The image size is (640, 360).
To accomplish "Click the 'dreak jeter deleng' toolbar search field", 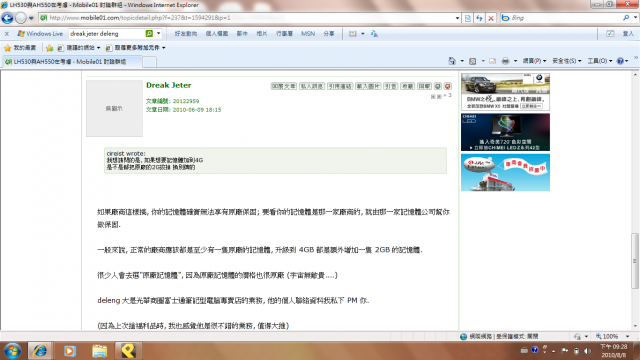I will tap(107, 34).
